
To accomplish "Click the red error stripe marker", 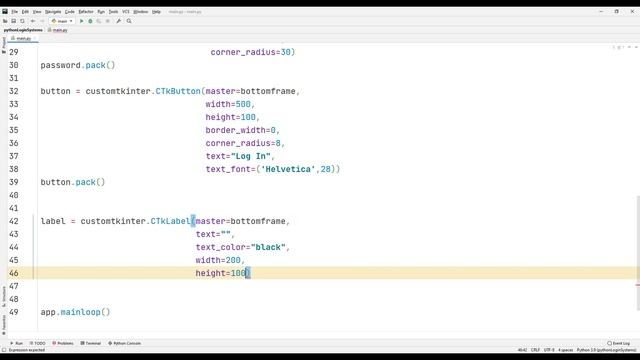I will (637, 285).
